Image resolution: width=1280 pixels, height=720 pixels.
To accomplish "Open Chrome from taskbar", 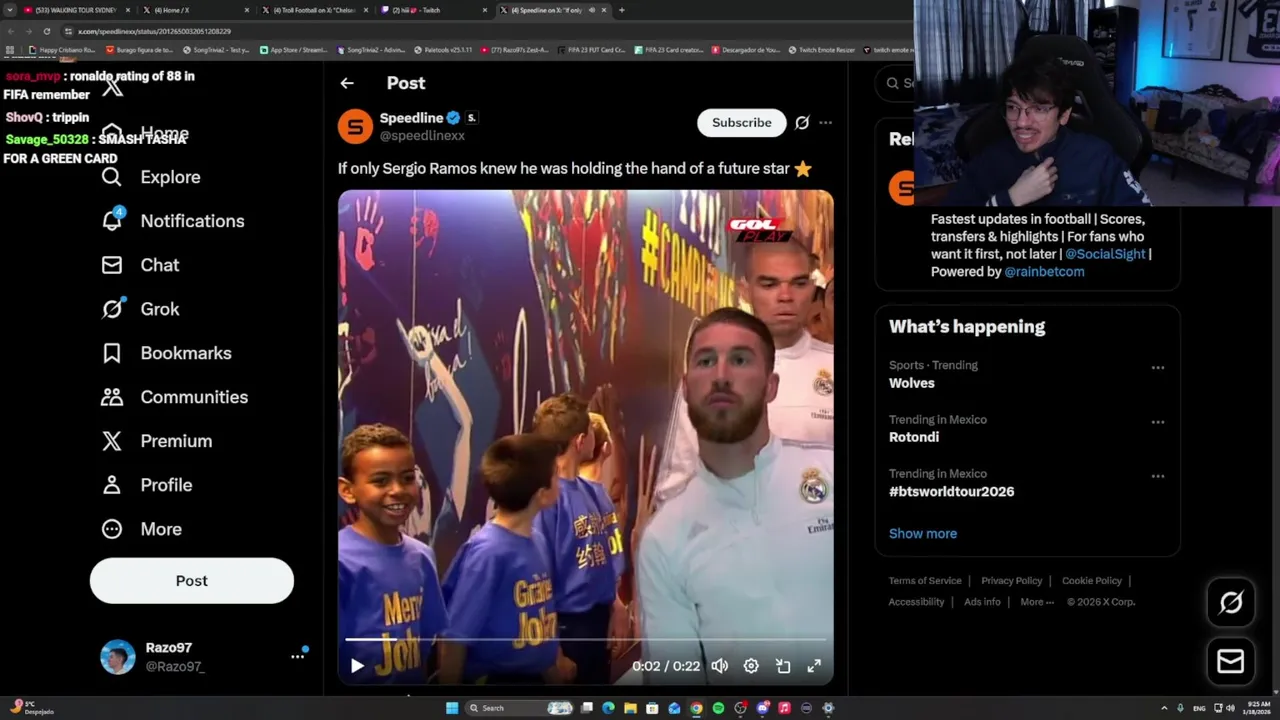I will coord(696,708).
